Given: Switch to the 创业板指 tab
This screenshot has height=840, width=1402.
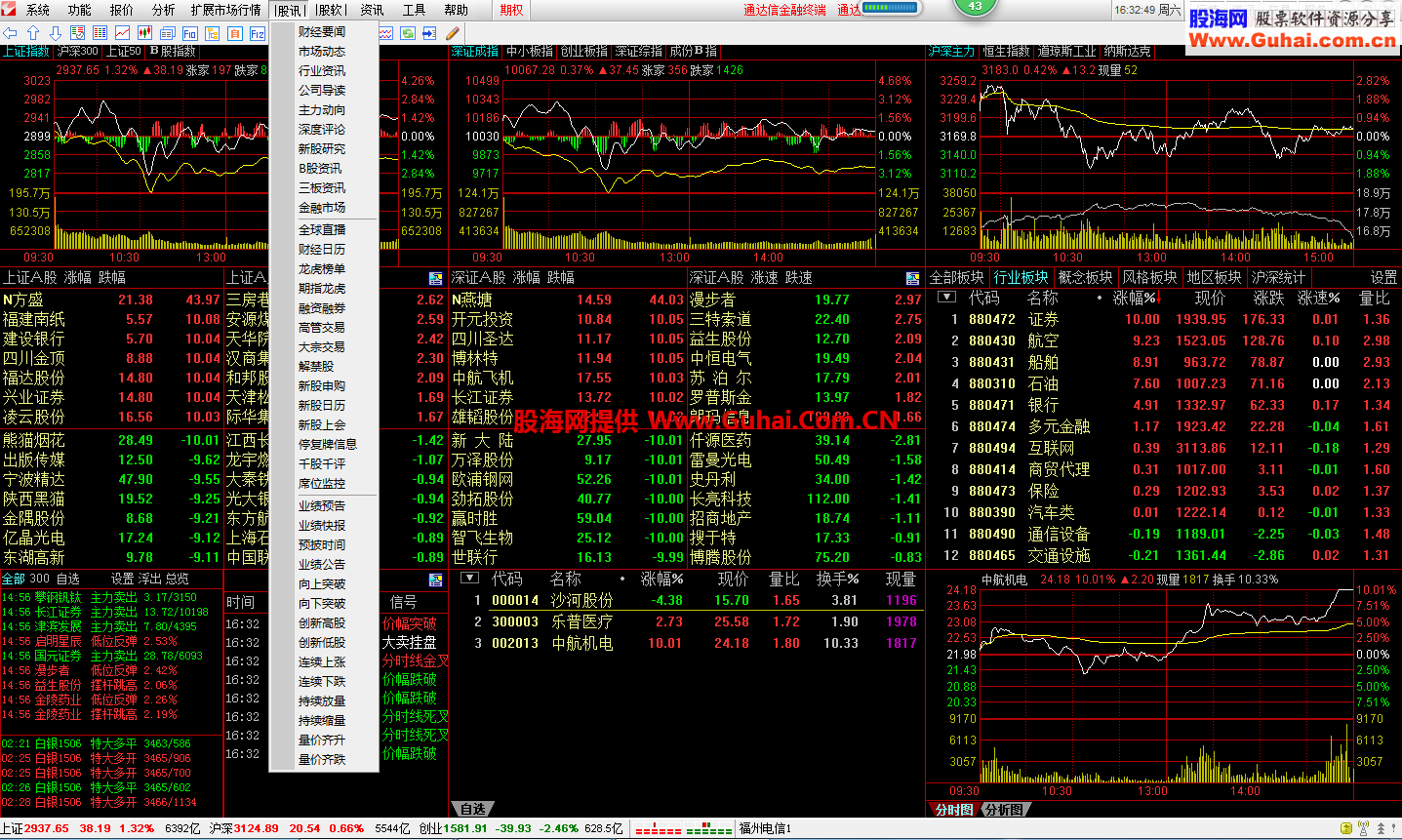Looking at the screenshot, I should [x=584, y=51].
